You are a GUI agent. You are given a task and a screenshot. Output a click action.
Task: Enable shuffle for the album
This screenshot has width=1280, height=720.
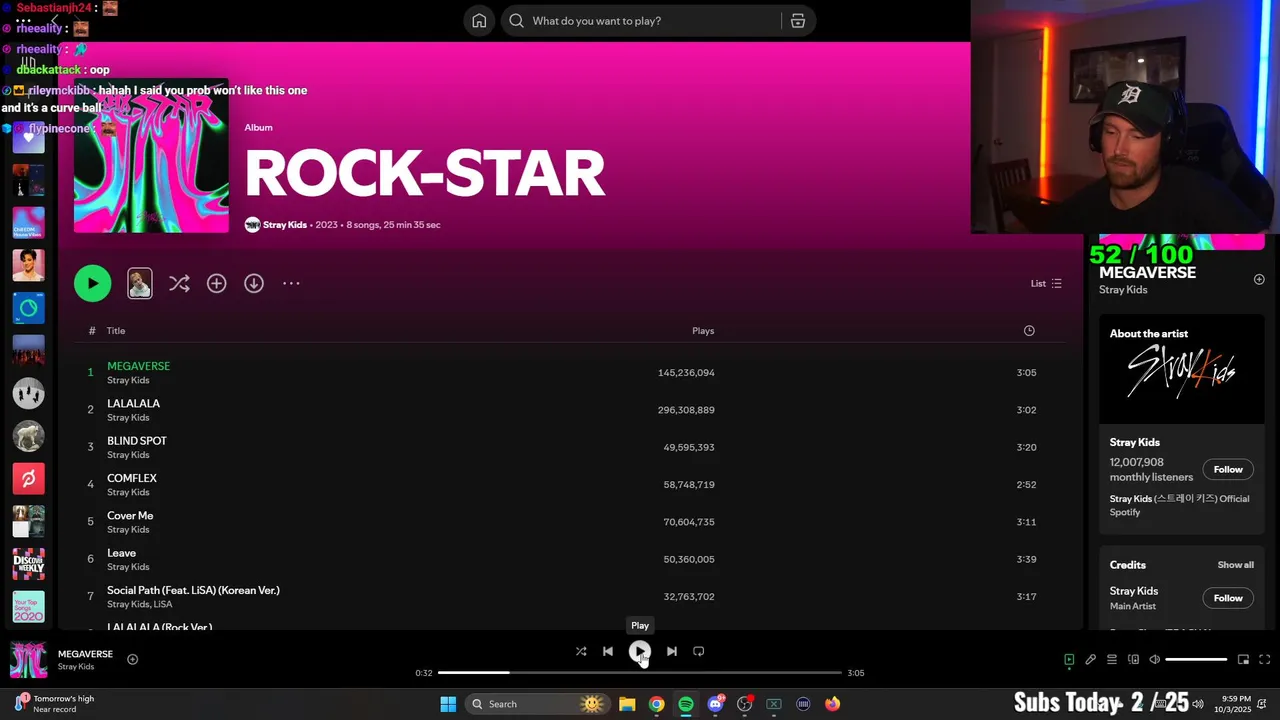tap(179, 284)
